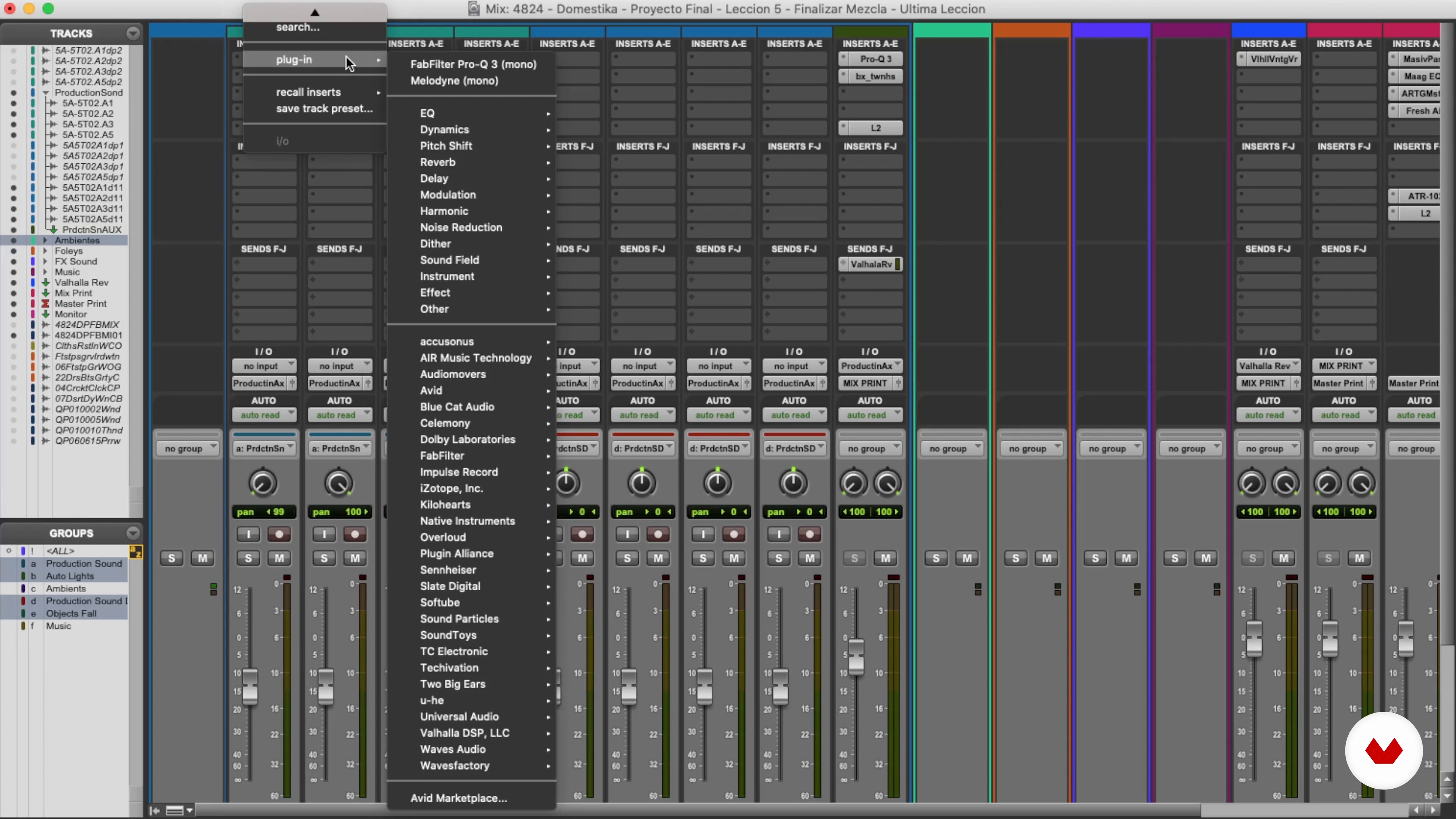The width and height of the screenshot is (1456, 819).
Task: Expand the Foleys folder track
Action: click(45, 251)
